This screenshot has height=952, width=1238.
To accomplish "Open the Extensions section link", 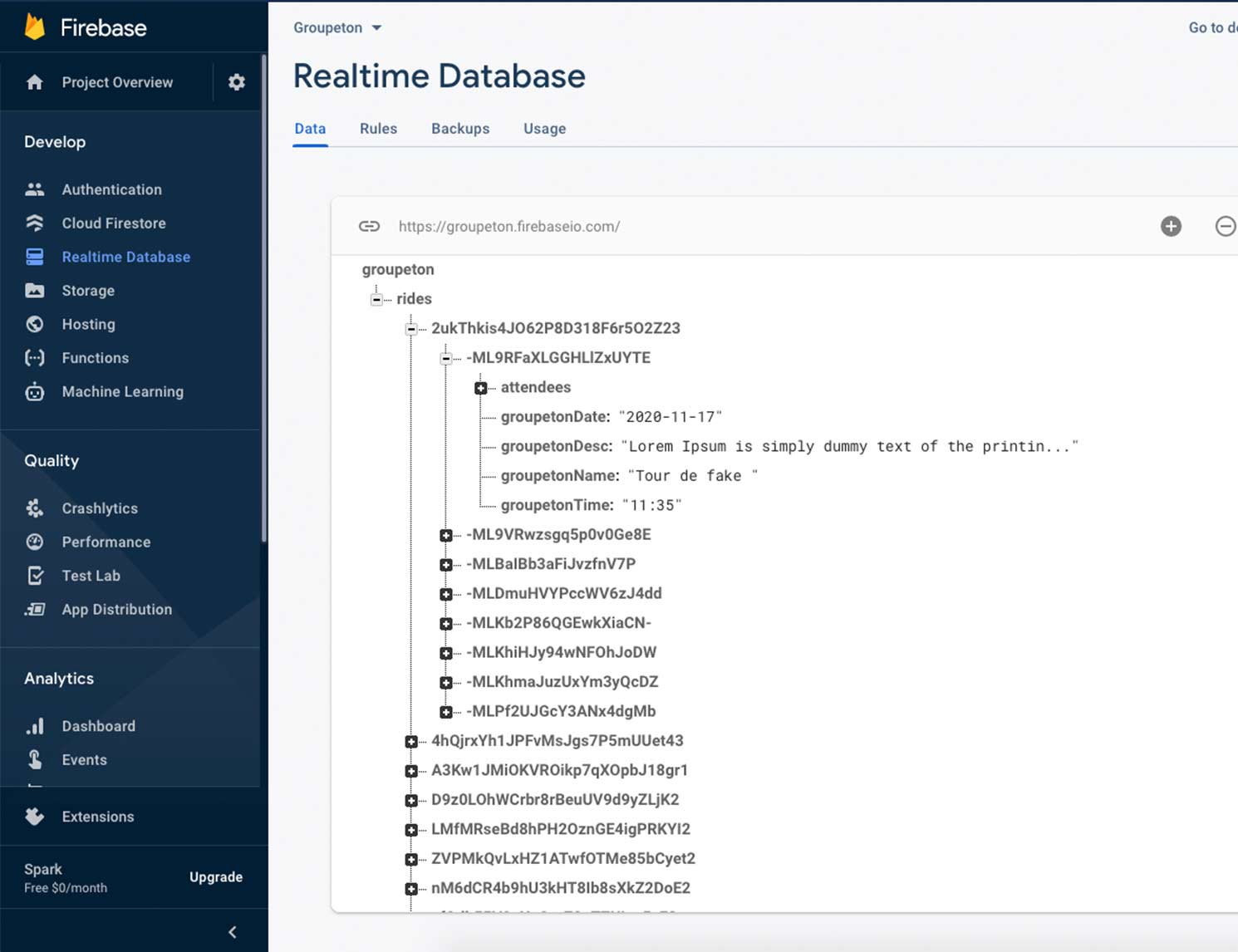I will pos(98,817).
